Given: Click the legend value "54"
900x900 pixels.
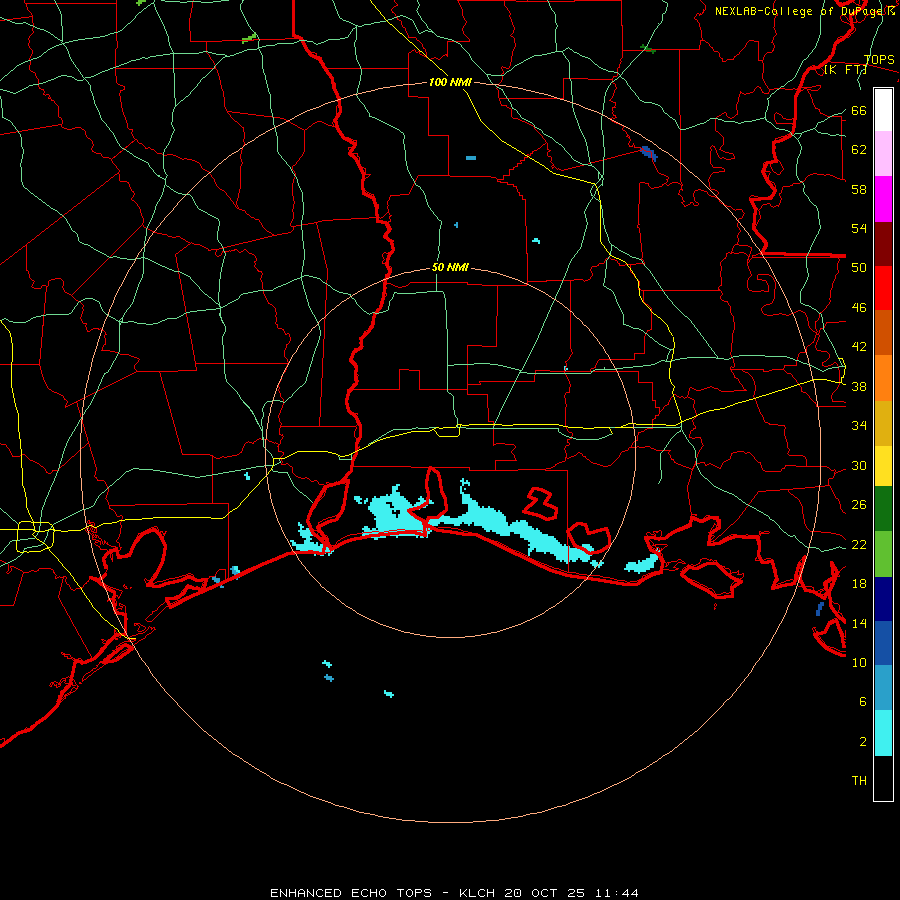Looking at the screenshot, I should pos(859,229).
